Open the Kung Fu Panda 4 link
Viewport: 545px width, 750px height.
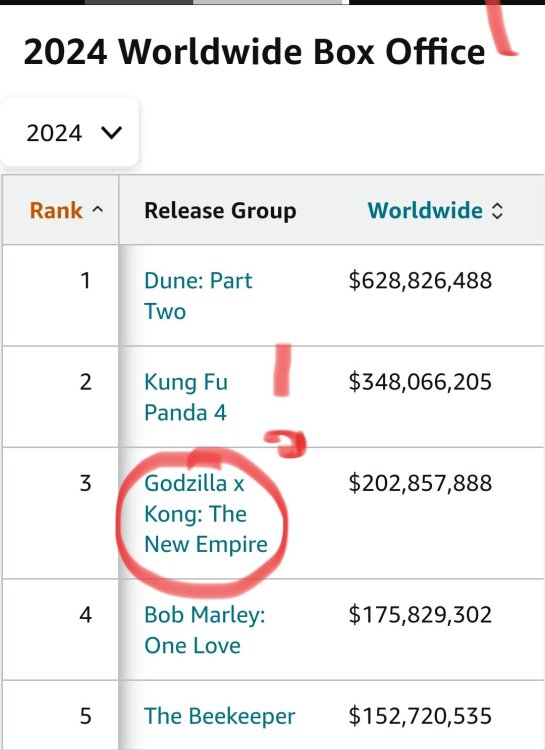tap(186, 397)
